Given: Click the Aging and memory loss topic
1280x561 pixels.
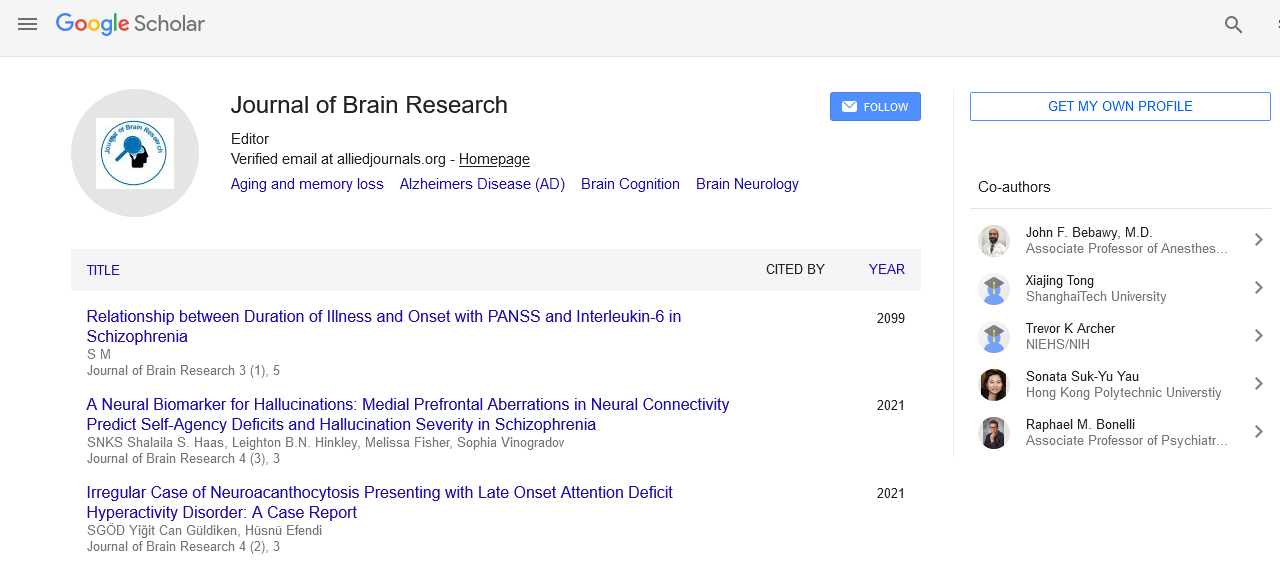Looking at the screenshot, I should [307, 184].
